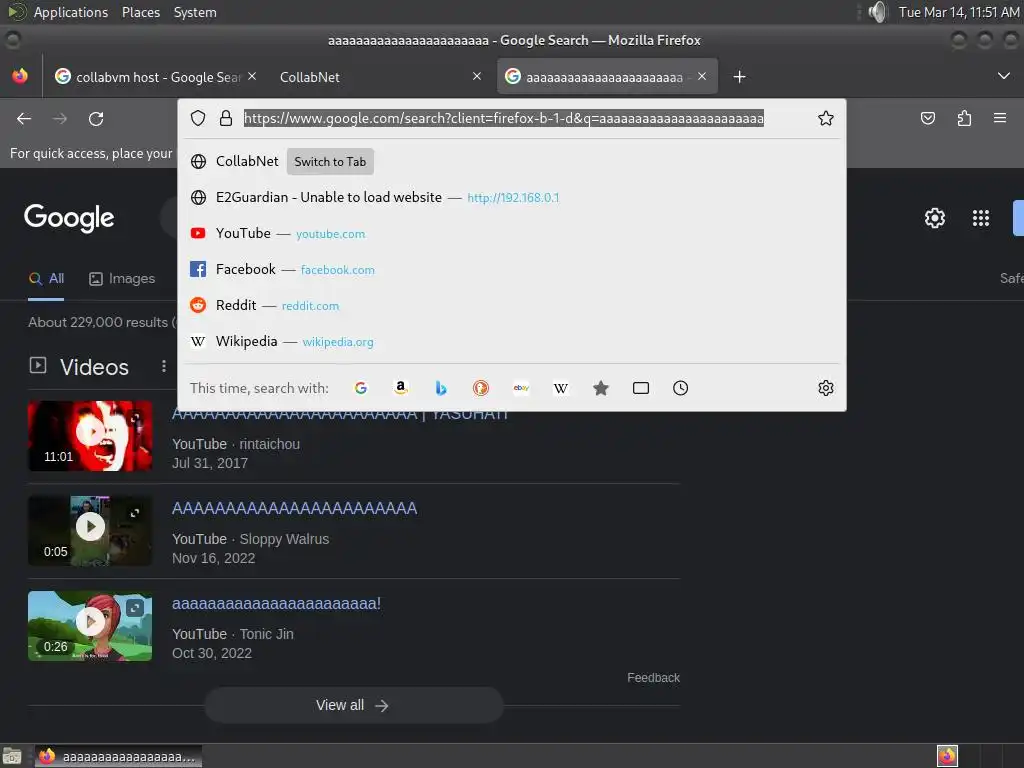This screenshot has width=1024, height=768.
Task: Reload the current page
Action: coord(96,118)
